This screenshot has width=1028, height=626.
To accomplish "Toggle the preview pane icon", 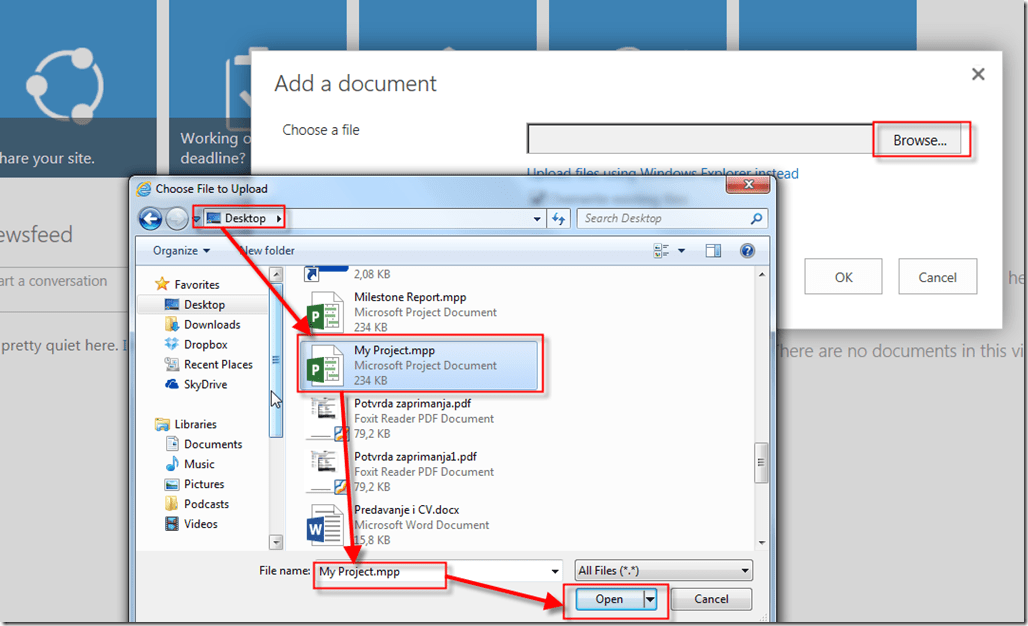I will (x=713, y=251).
